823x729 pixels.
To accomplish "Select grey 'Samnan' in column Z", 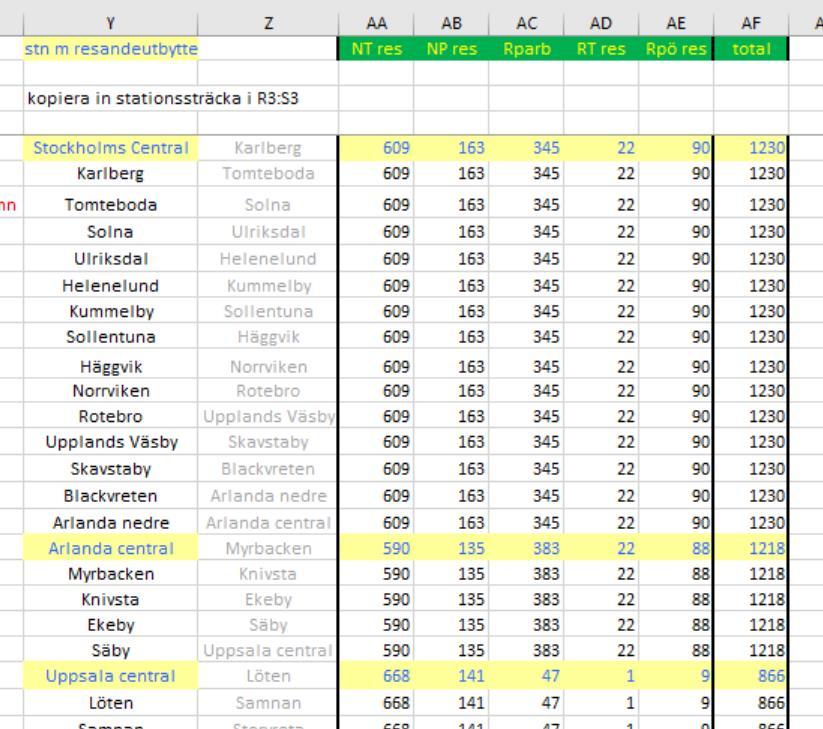I will (268, 703).
